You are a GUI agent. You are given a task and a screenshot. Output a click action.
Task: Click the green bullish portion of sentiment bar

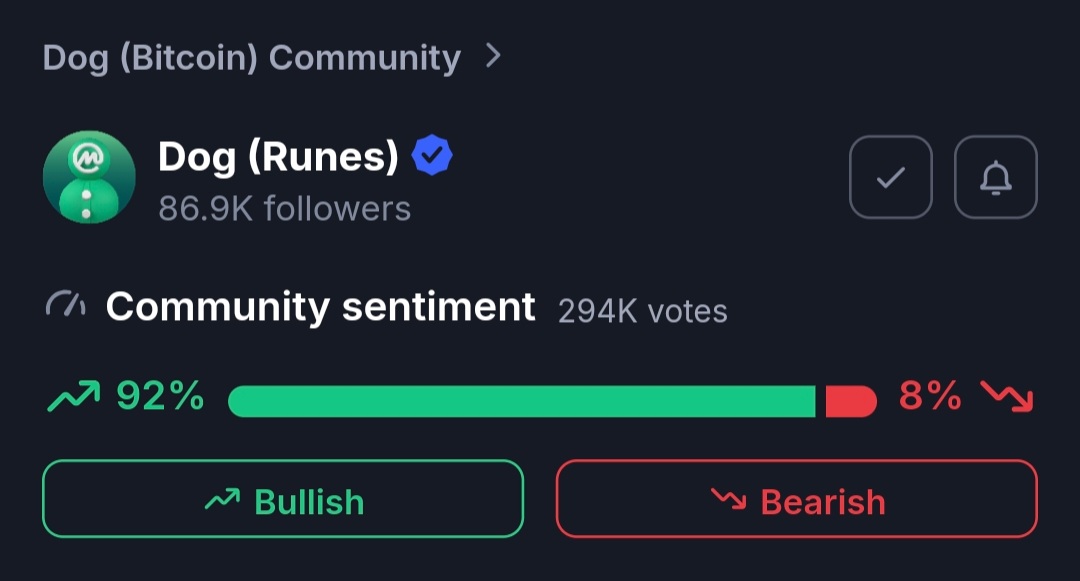coord(521,401)
